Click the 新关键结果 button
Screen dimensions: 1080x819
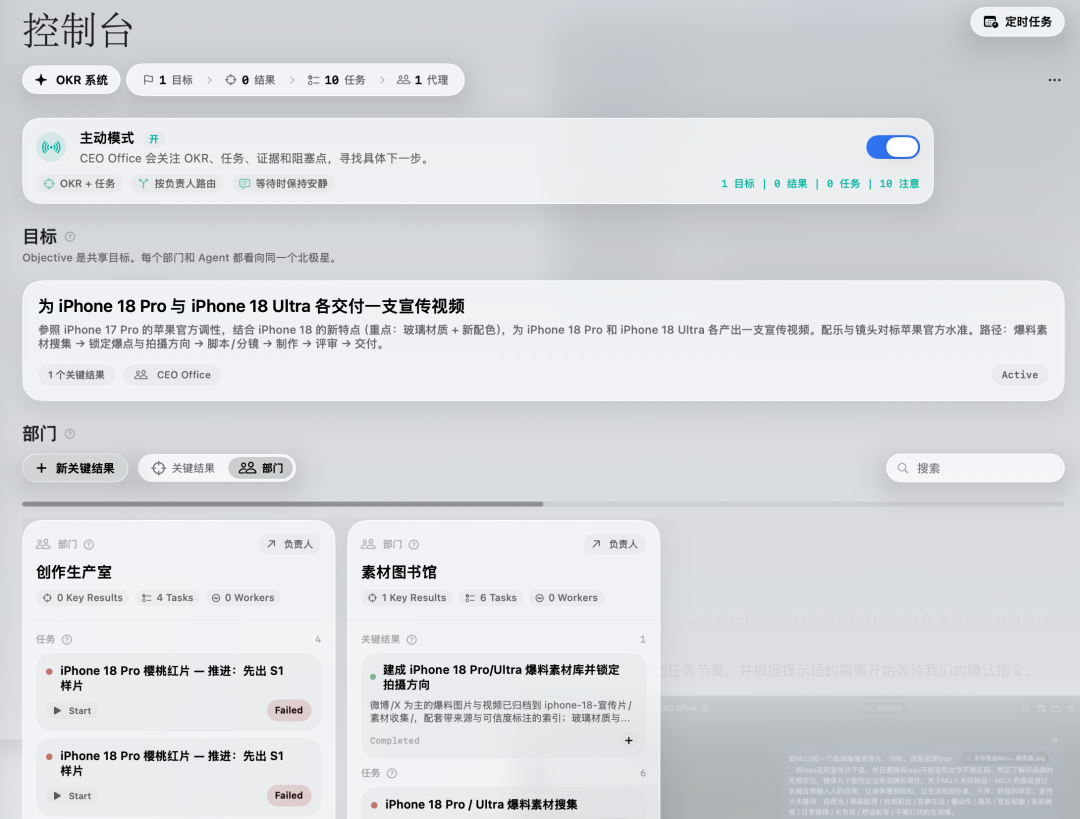click(75, 468)
